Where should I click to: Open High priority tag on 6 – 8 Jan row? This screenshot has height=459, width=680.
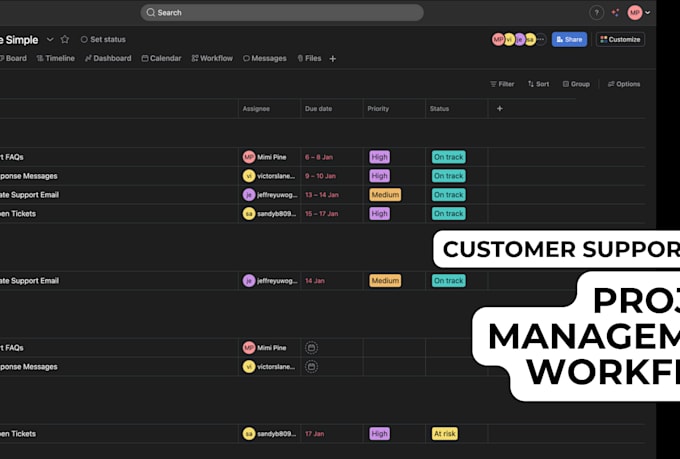pyautogui.click(x=379, y=157)
